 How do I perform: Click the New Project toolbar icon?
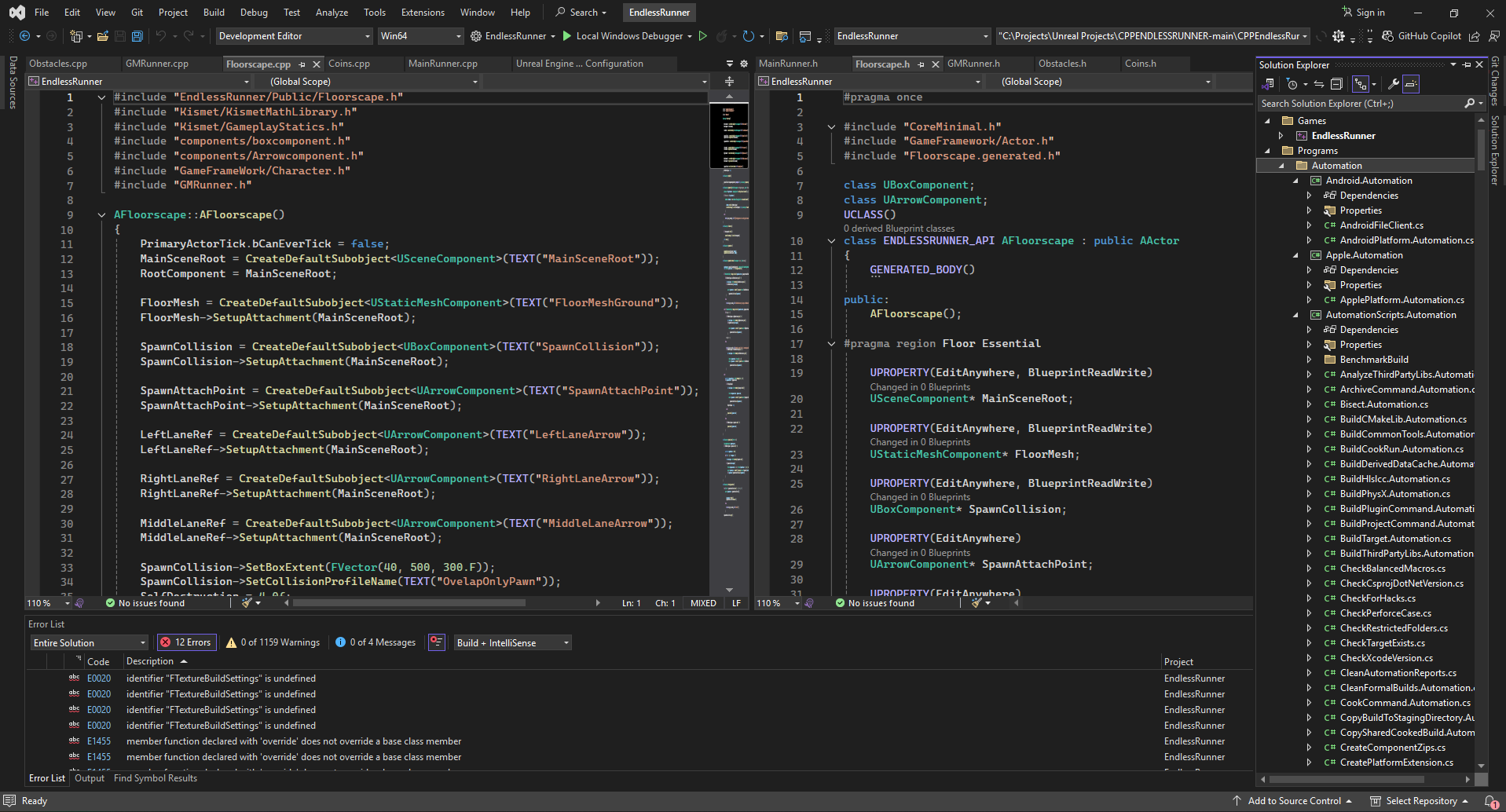75,36
